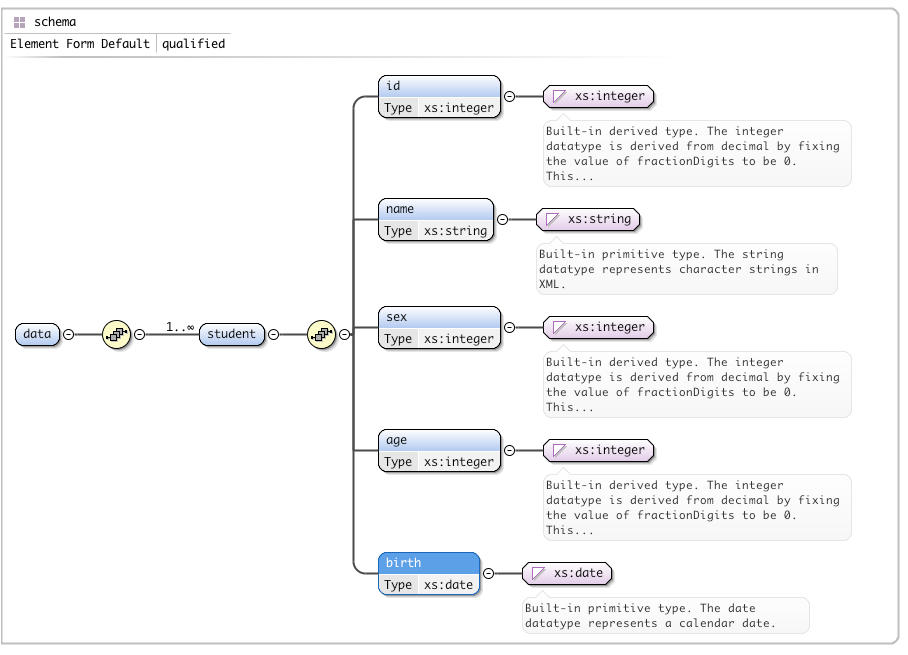Click the Type label in id element

click(x=398, y=108)
